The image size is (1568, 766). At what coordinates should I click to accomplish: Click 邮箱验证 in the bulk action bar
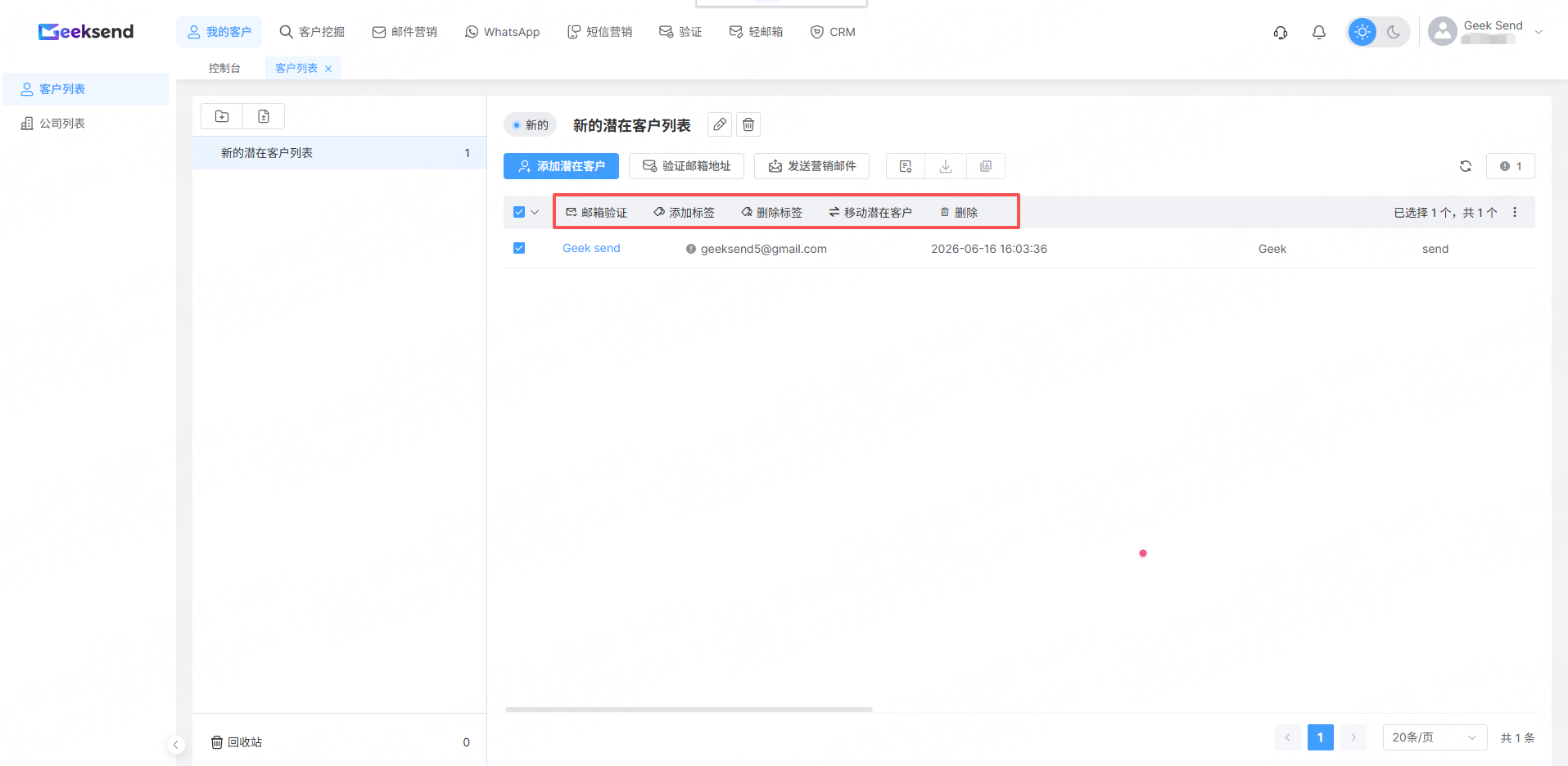[x=596, y=212]
